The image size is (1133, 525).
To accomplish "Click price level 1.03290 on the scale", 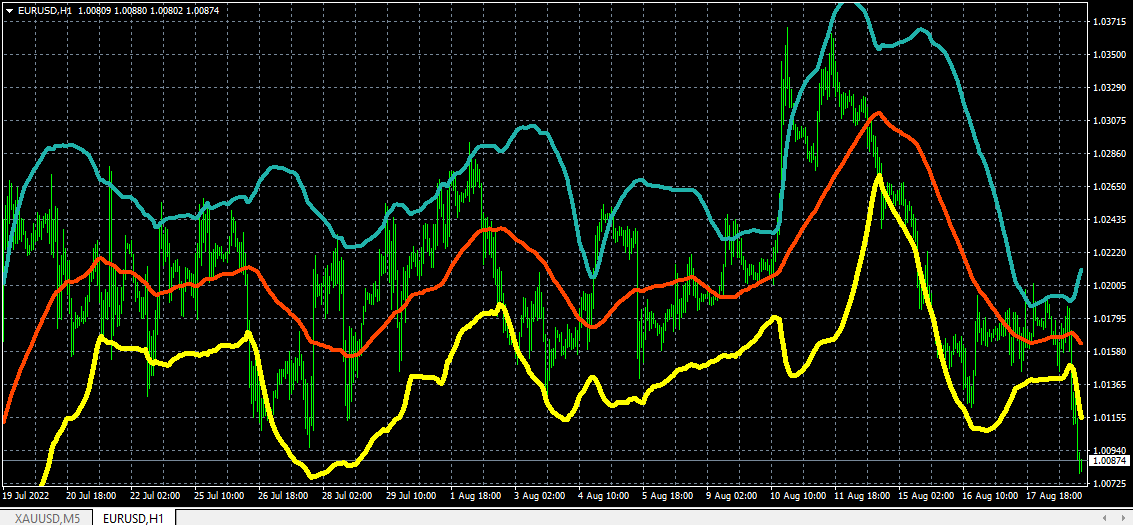I will point(1111,87).
